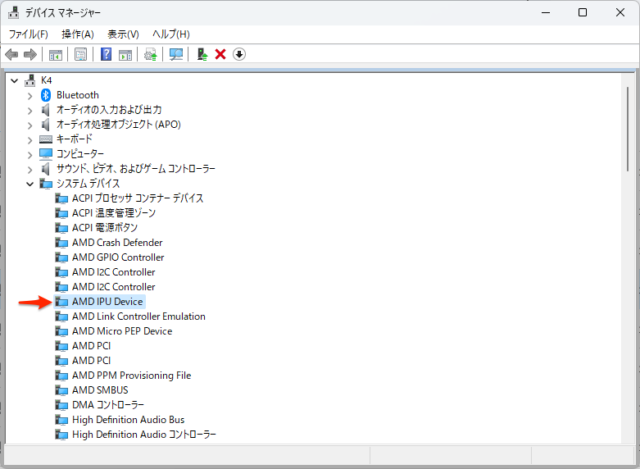Select AMD IPU Device in the list
The width and height of the screenshot is (640, 469).
click(108, 301)
